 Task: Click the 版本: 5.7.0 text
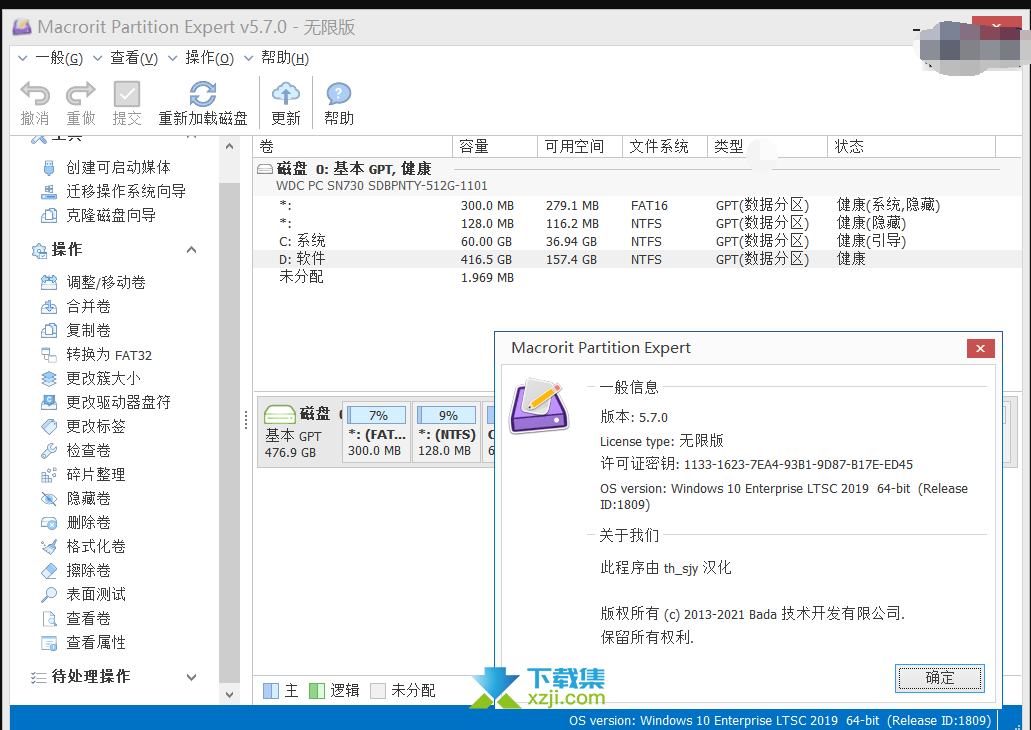(x=634, y=417)
